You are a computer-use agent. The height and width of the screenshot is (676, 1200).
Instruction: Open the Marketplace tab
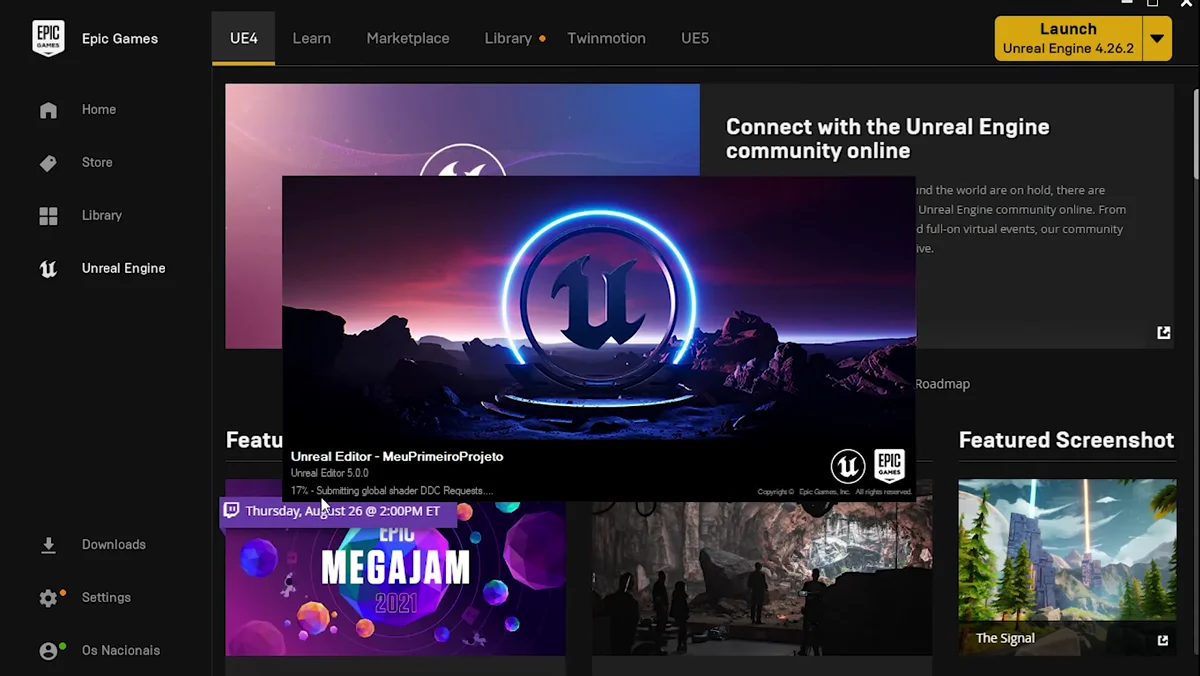[x=408, y=38]
